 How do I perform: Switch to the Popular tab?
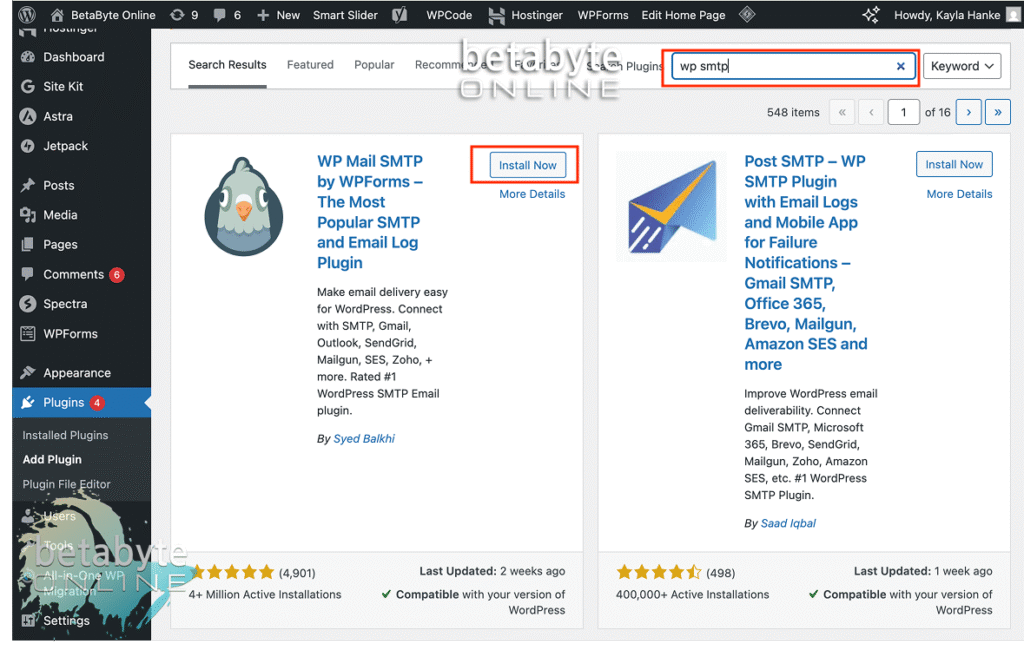374,65
